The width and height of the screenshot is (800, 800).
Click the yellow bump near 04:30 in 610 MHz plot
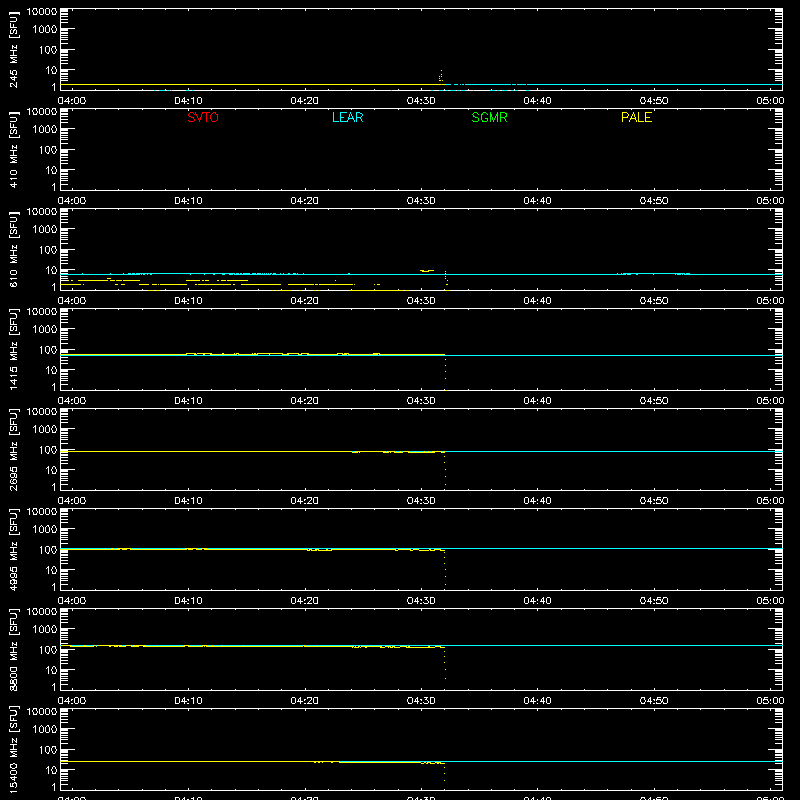tap(427, 270)
